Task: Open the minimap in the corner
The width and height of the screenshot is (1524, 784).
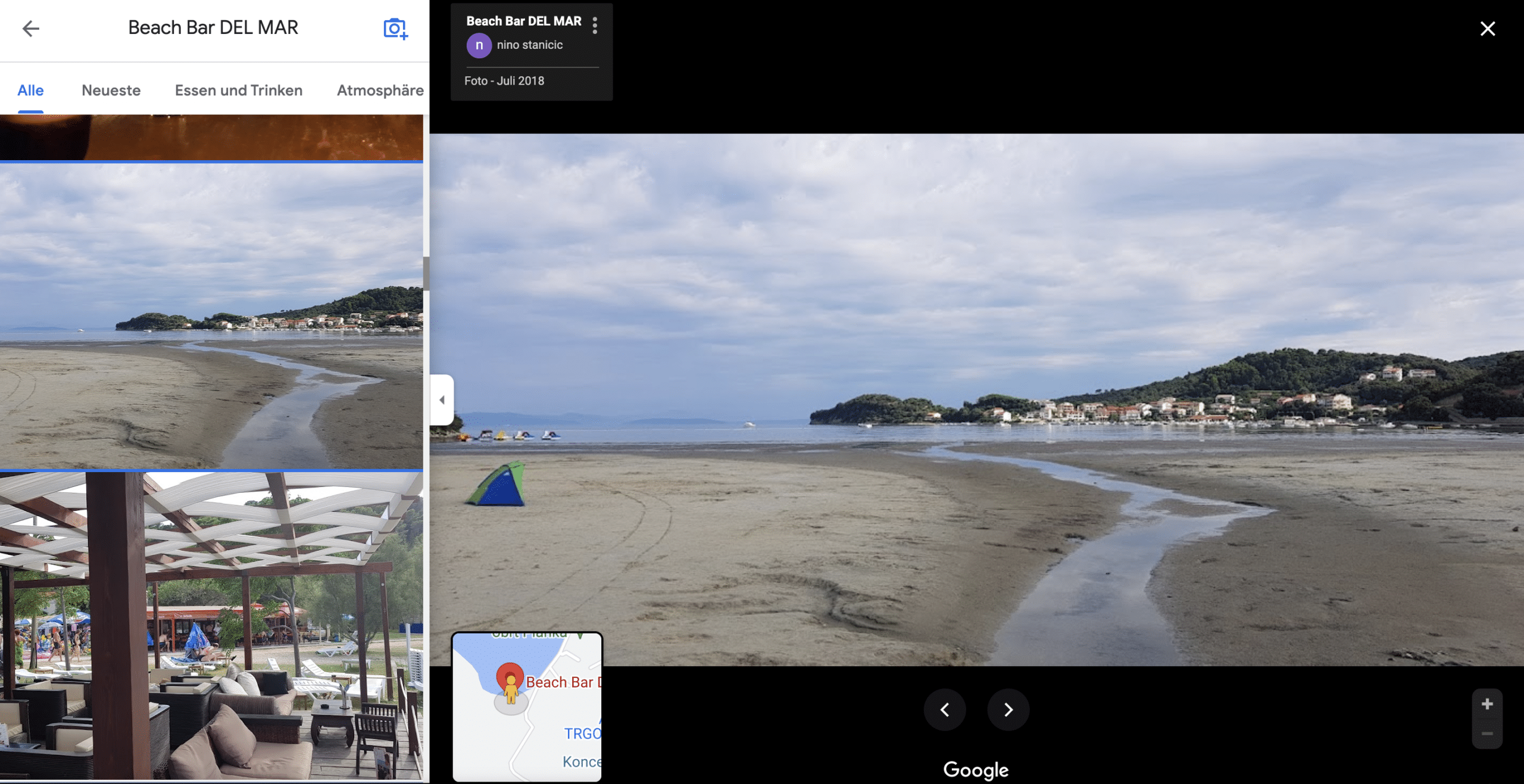Action: [x=527, y=707]
